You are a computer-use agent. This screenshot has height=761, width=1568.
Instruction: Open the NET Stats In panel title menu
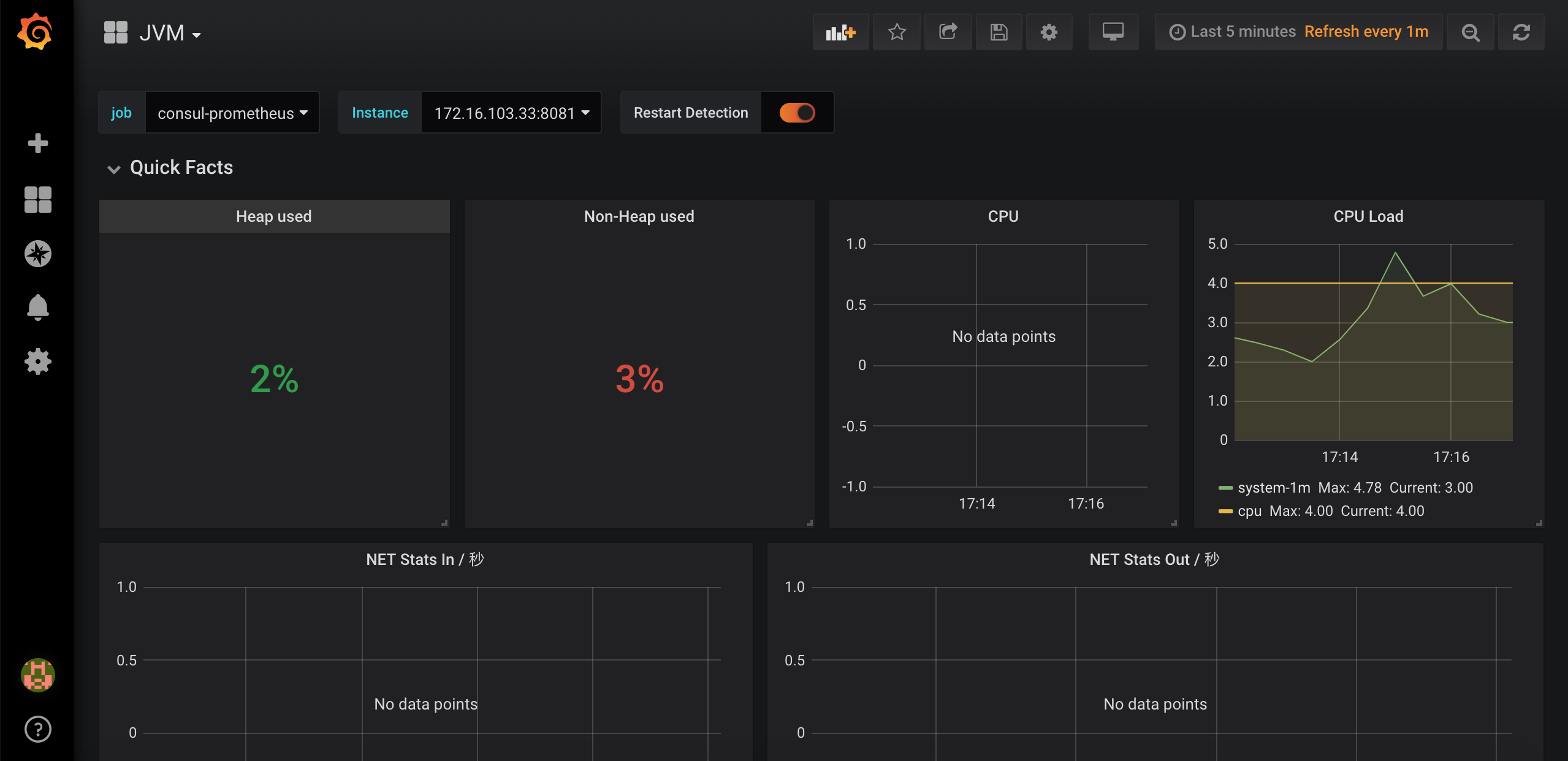coord(425,559)
